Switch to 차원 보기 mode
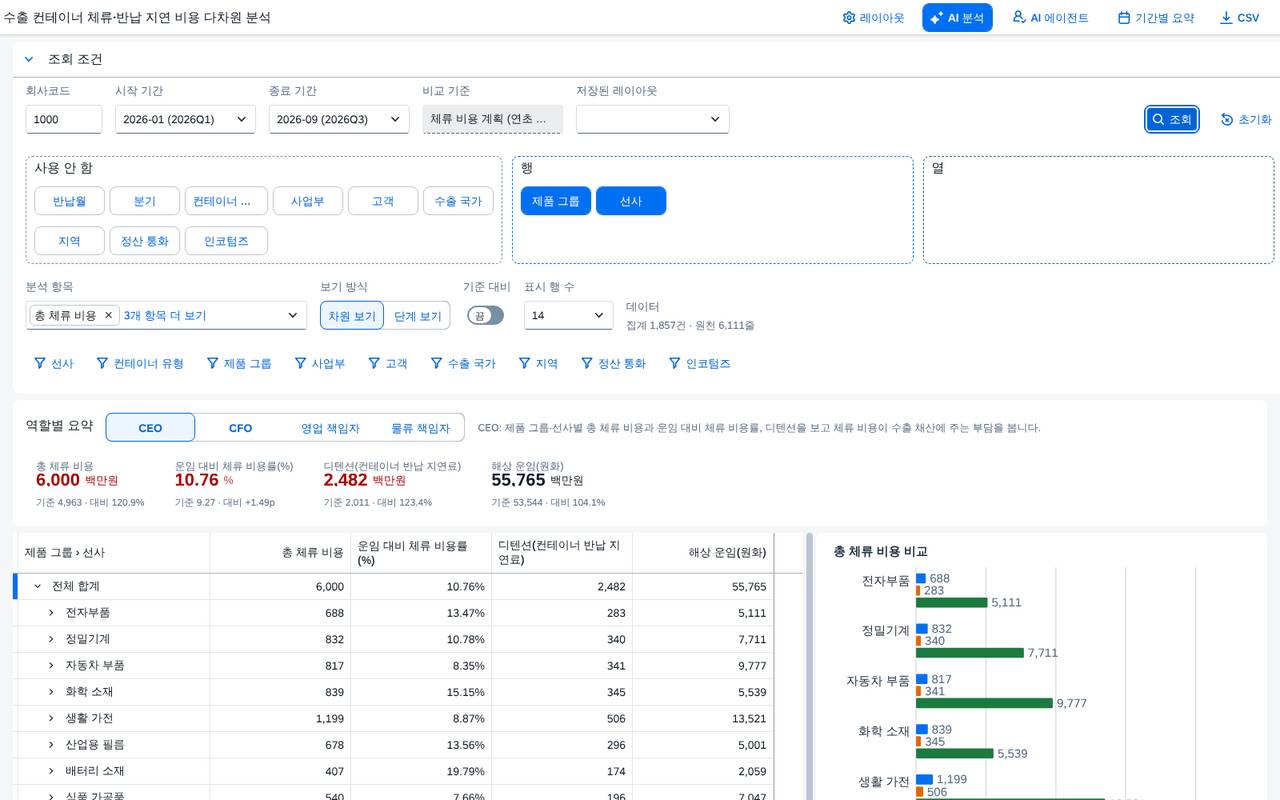Viewport: 1280px width, 800px height. pyautogui.click(x=352, y=316)
